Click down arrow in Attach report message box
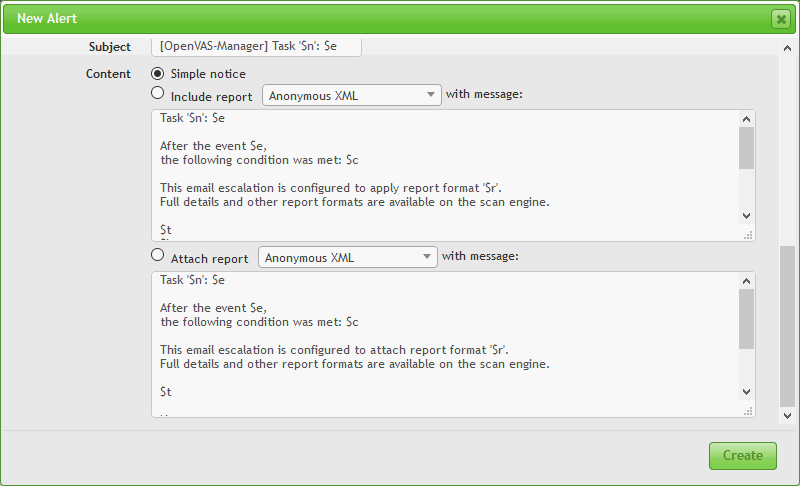 tap(746, 392)
